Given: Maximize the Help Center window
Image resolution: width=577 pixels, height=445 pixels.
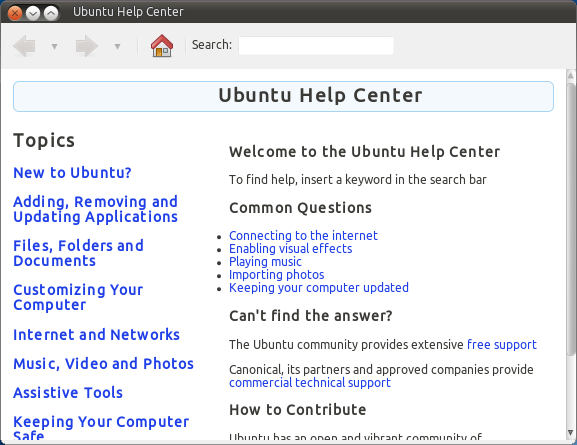Looking at the screenshot, I should pos(51,13).
